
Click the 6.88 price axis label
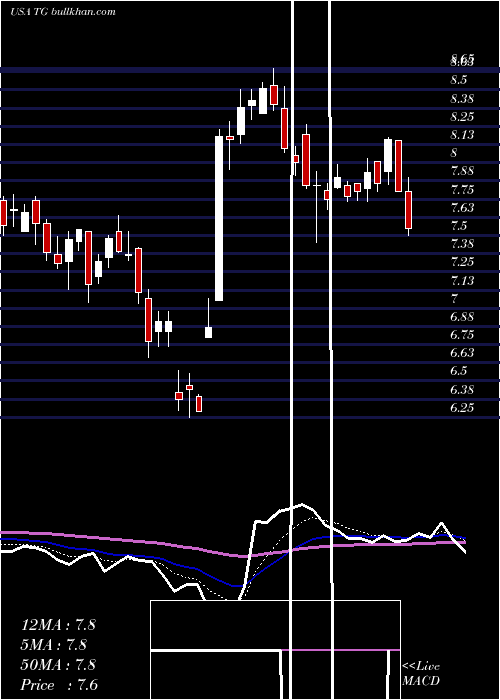(462, 317)
